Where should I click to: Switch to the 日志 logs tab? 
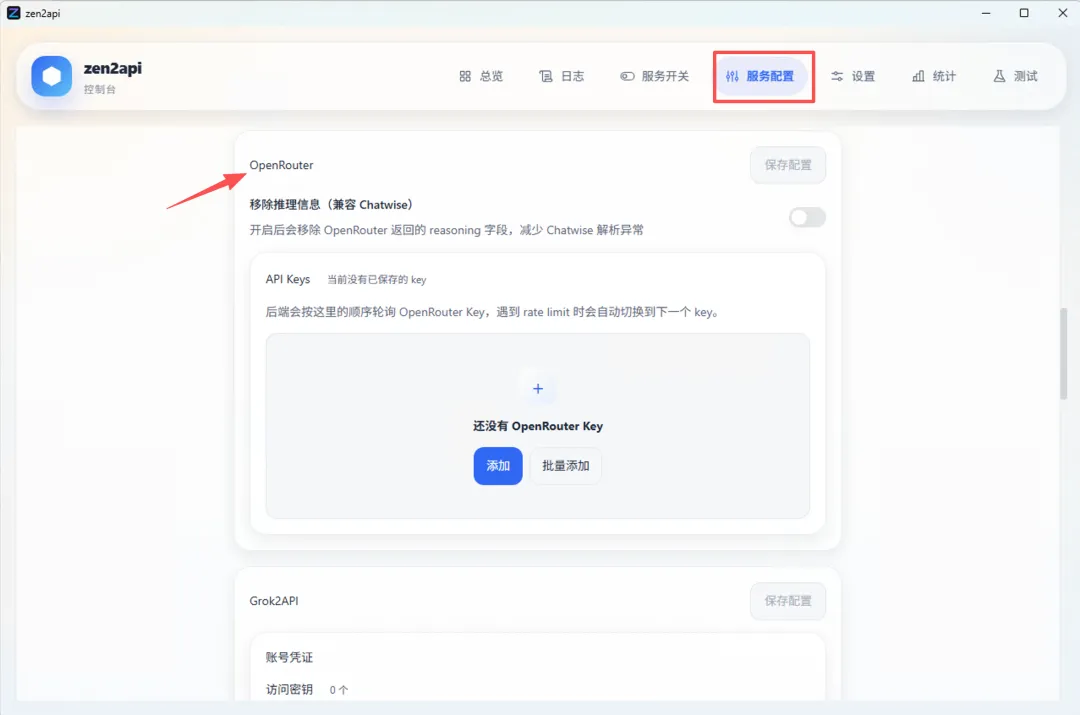561,76
